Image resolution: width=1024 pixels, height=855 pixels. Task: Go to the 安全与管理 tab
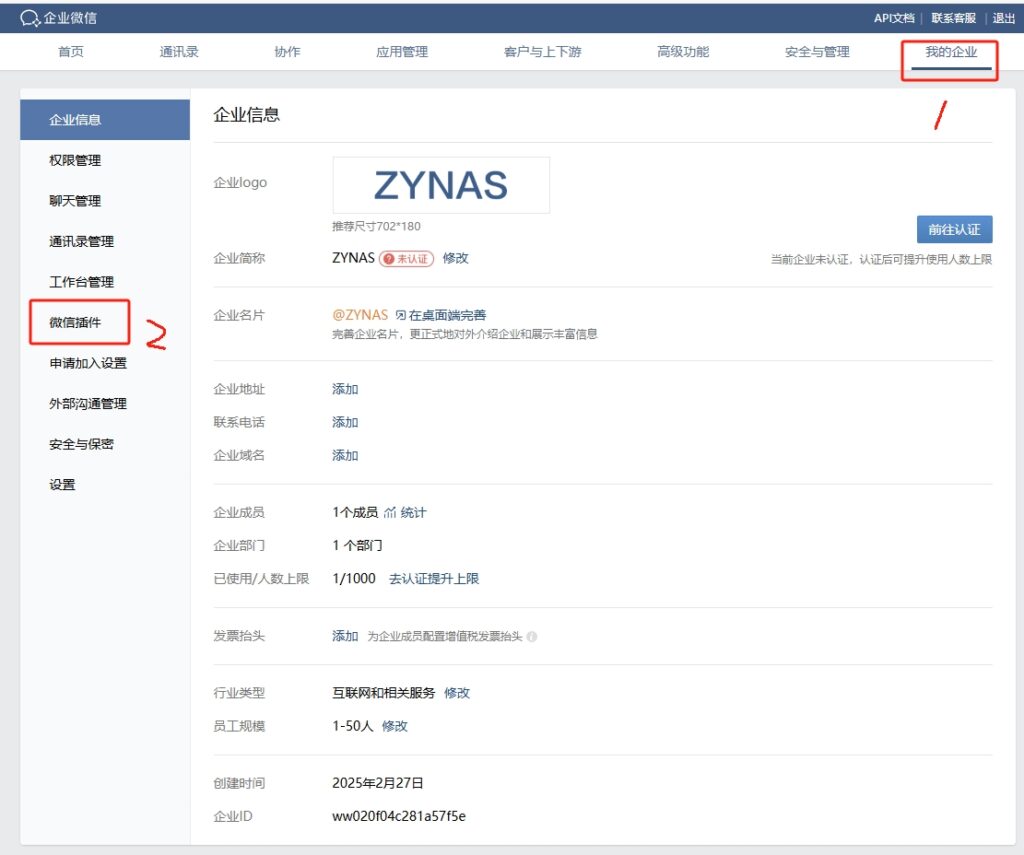[817, 52]
